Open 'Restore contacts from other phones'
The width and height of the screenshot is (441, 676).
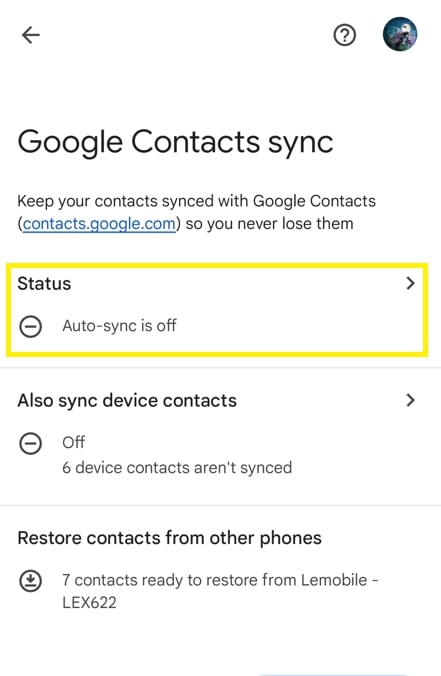coord(169,538)
